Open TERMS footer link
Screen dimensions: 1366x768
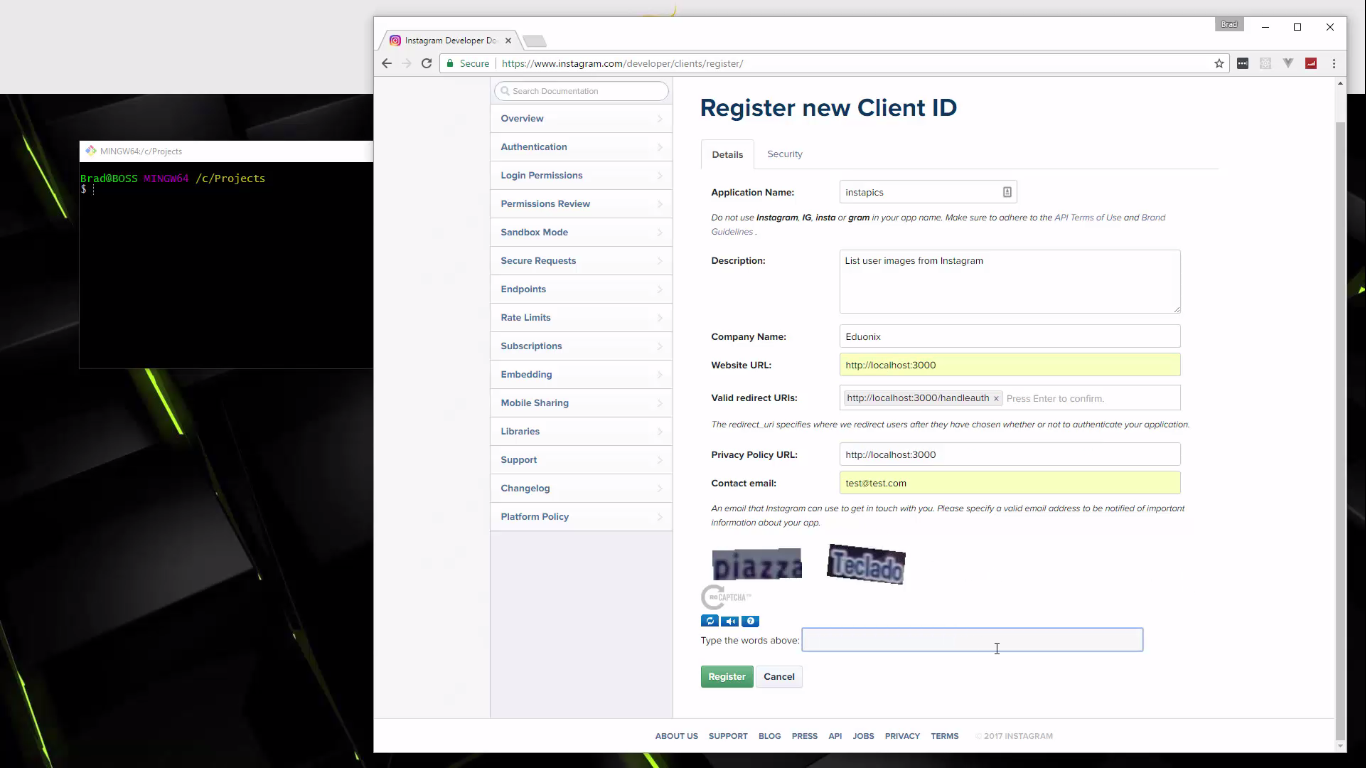tap(945, 736)
